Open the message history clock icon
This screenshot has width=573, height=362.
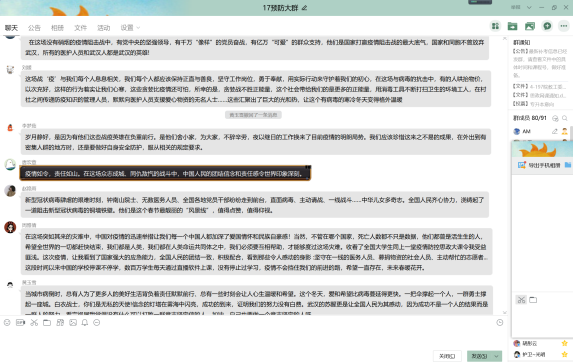coord(500,323)
